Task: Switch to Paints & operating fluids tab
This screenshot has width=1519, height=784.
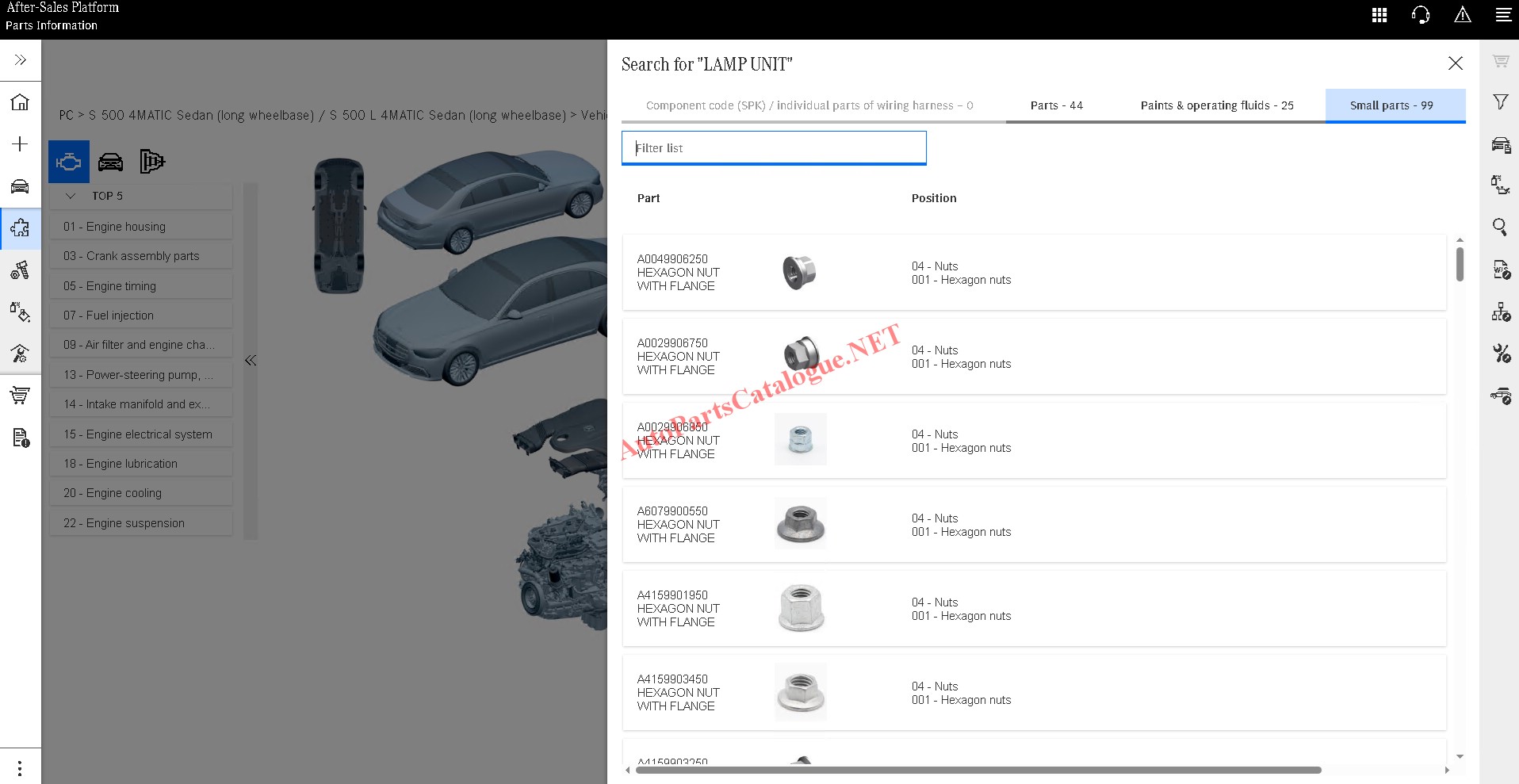Action: coord(1216,105)
